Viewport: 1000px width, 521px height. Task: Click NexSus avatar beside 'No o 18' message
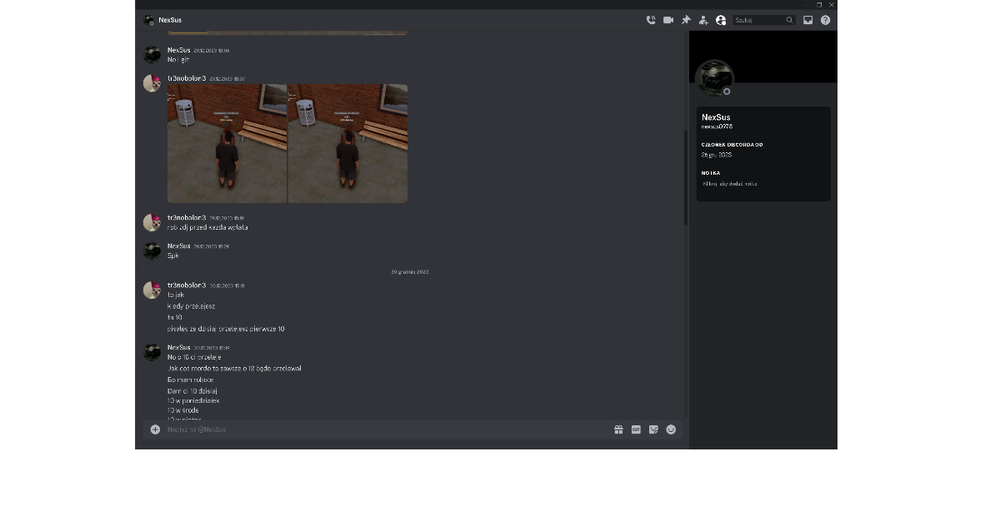(152, 353)
